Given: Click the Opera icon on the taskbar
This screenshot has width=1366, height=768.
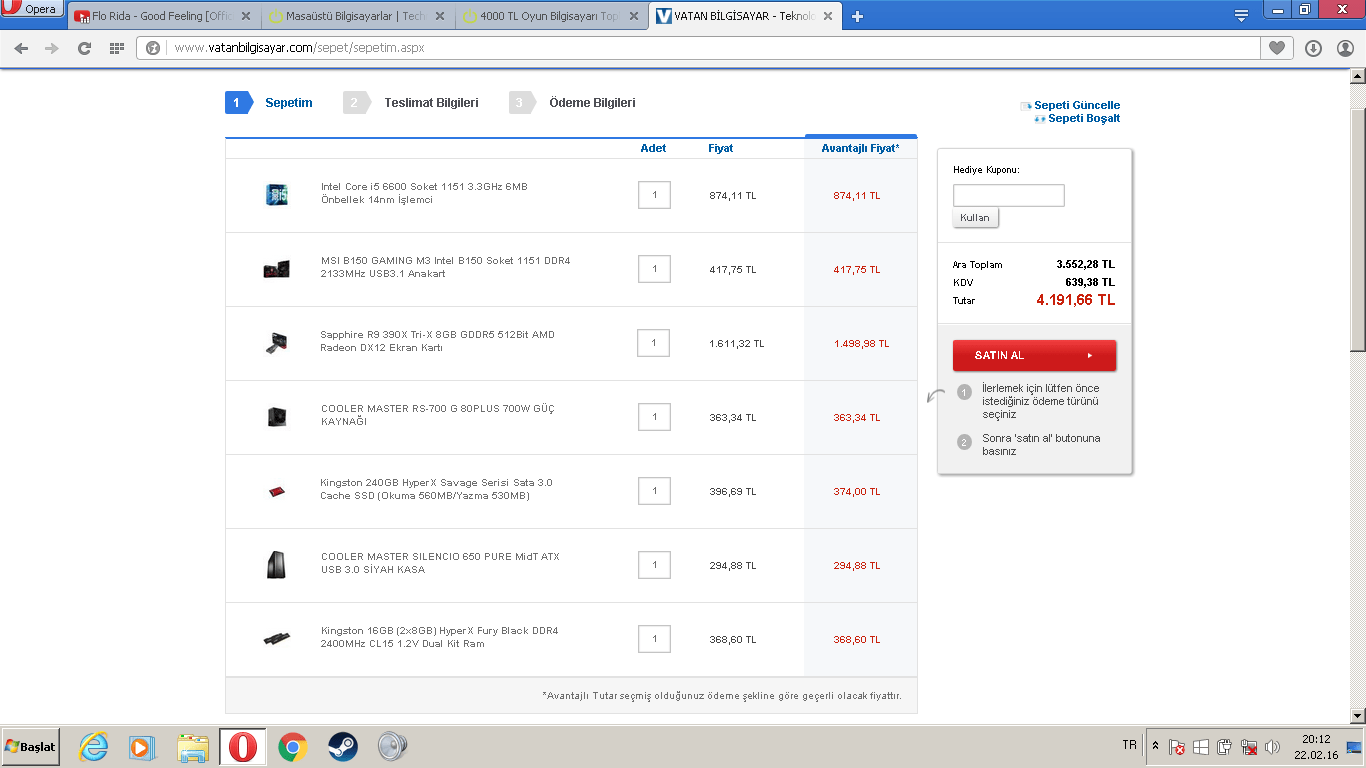Looking at the screenshot, I should pos(242,746).
